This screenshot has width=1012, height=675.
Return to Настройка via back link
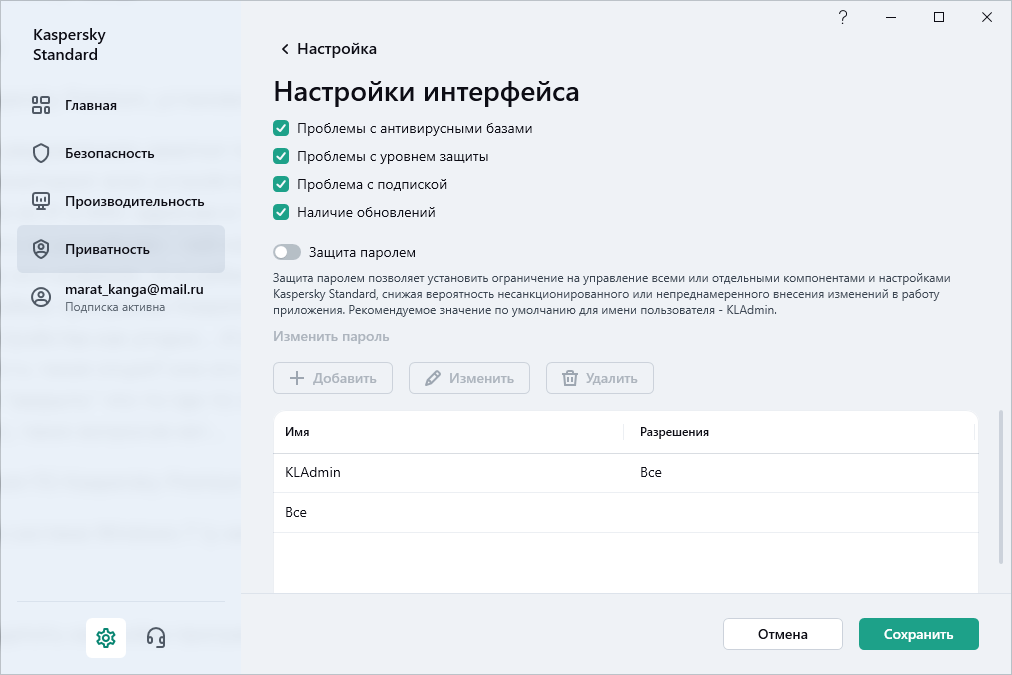coord(329,49)
